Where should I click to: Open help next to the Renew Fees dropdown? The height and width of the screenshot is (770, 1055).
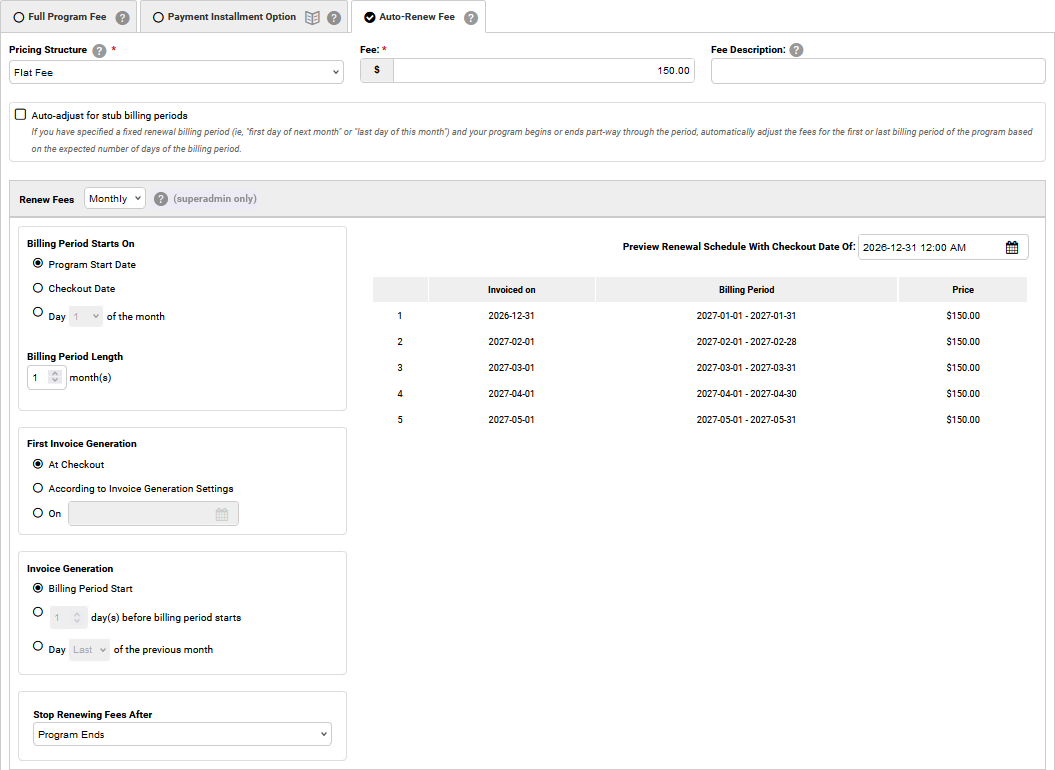click(x=160, y=198)
